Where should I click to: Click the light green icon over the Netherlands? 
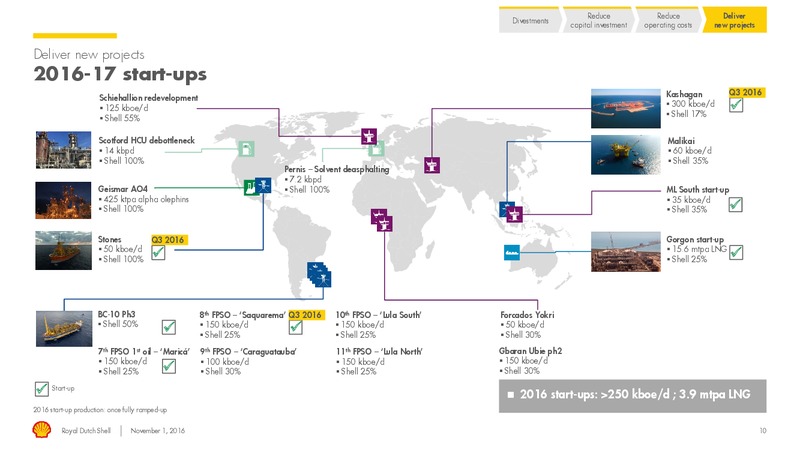pos(377,148)
